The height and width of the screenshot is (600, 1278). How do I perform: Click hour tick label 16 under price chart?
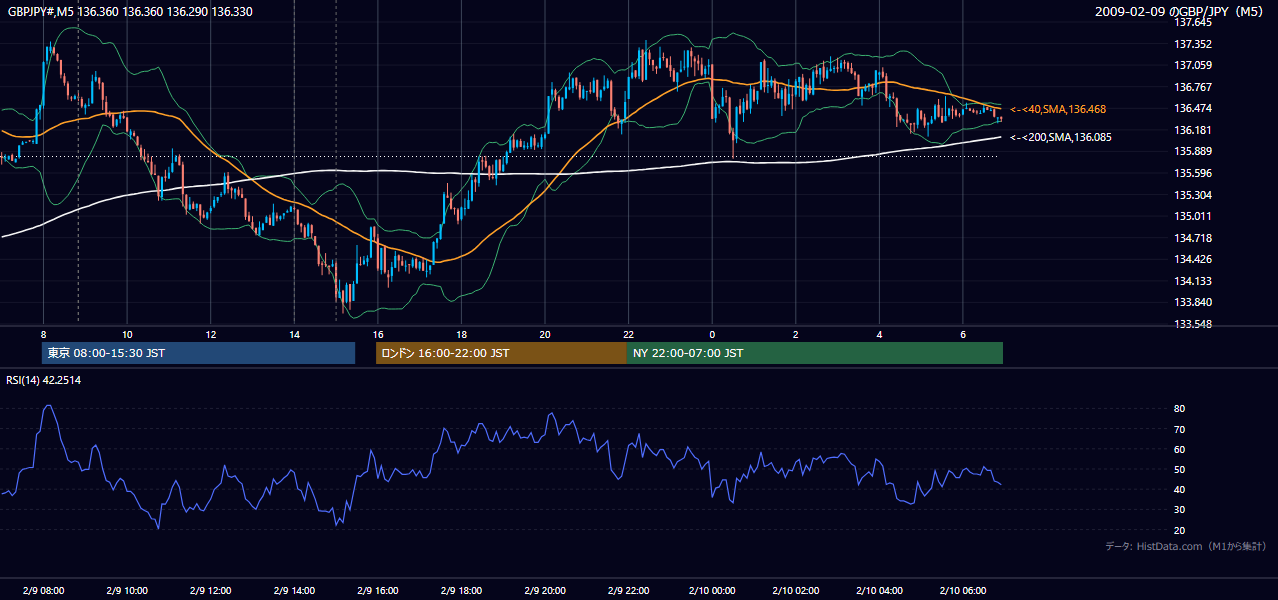pos(378,333)
